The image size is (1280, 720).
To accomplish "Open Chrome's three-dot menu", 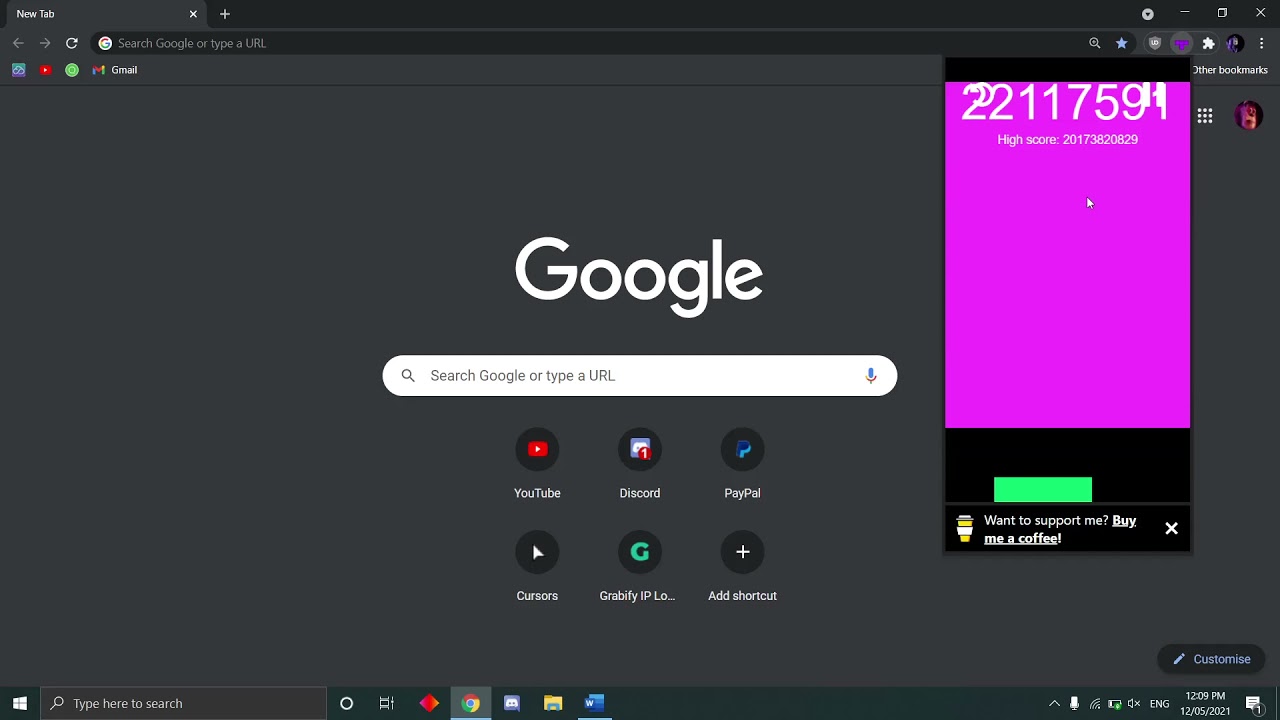I will [1262, 43].
